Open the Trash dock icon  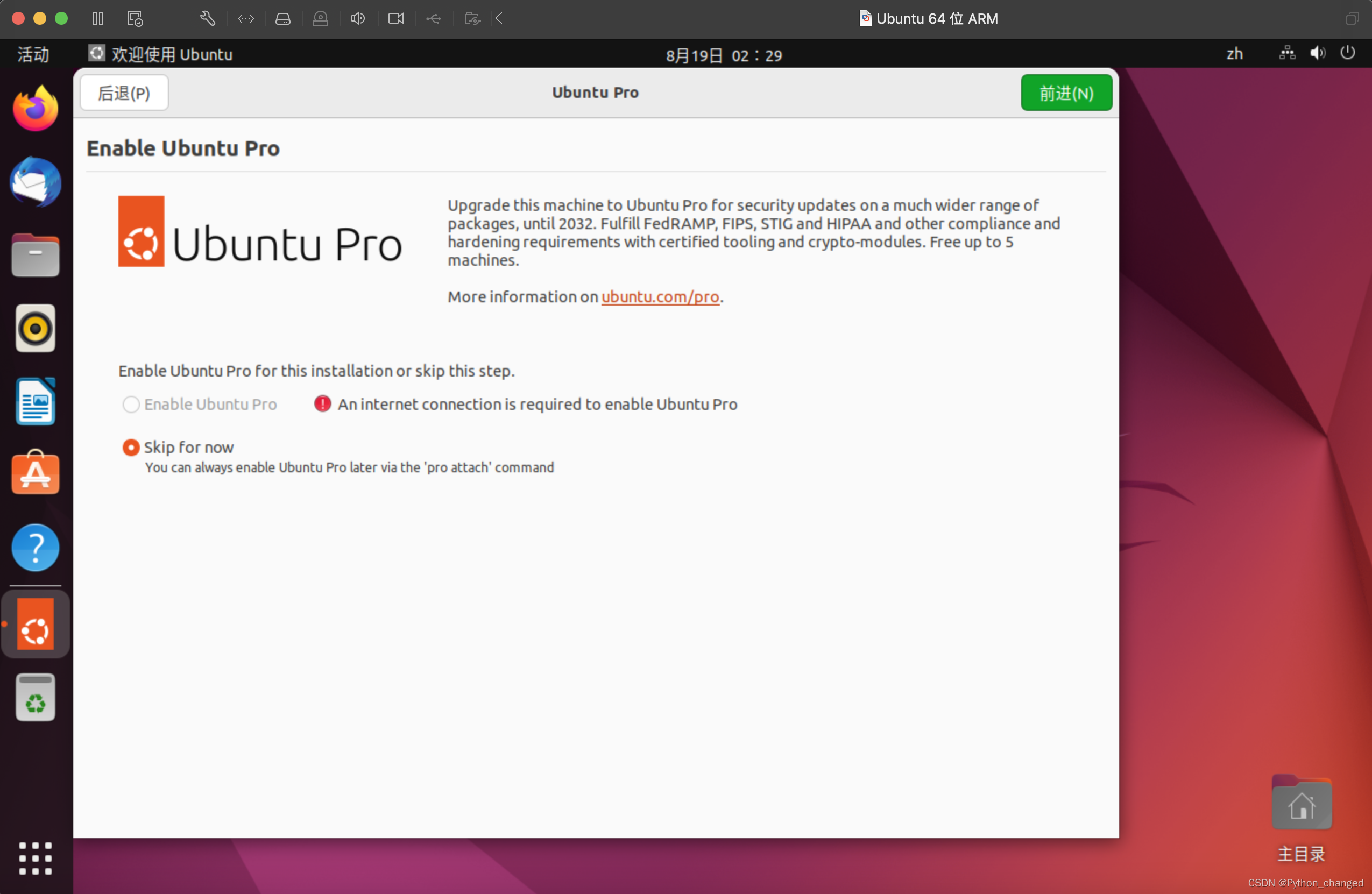pyautogui.click(x=35, y=697)
